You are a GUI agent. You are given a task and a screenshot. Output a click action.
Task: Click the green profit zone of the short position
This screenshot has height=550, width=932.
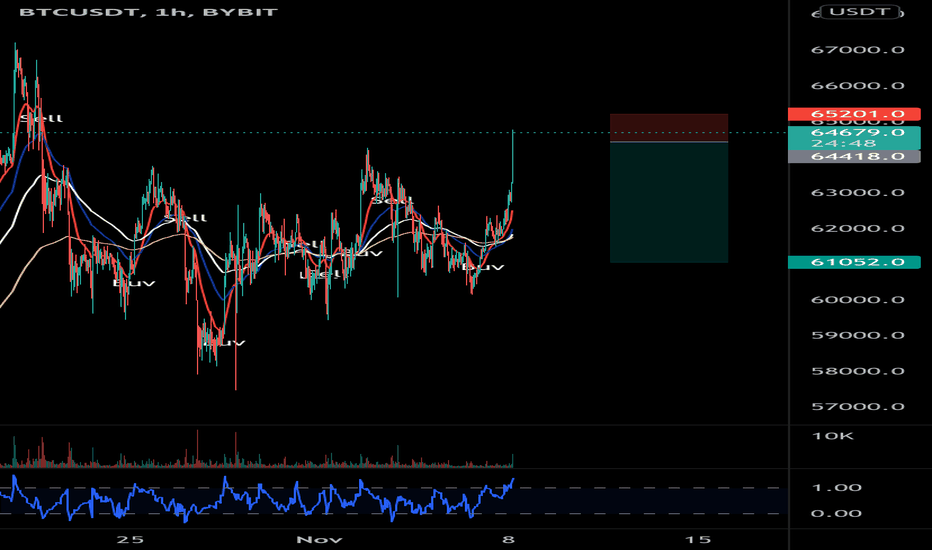coord(669,202)
